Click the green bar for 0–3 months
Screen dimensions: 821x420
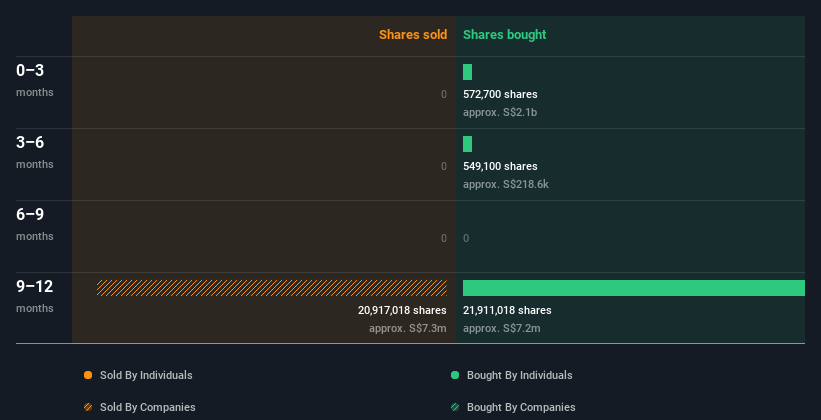468,72
